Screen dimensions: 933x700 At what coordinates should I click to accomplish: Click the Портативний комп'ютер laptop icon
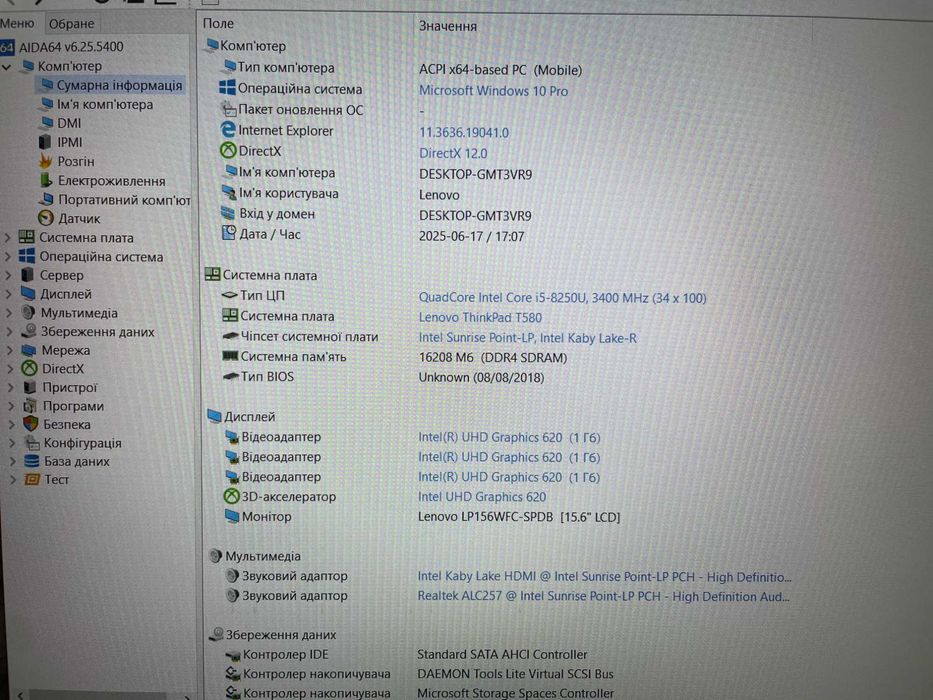coord(46,199)
